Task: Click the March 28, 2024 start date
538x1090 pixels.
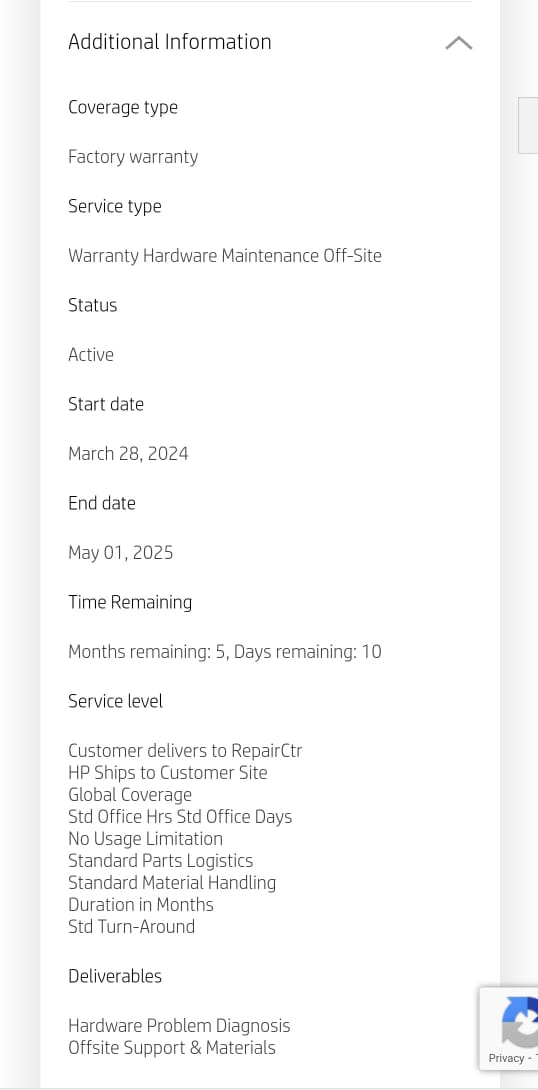Action: (x=128, y=454)
